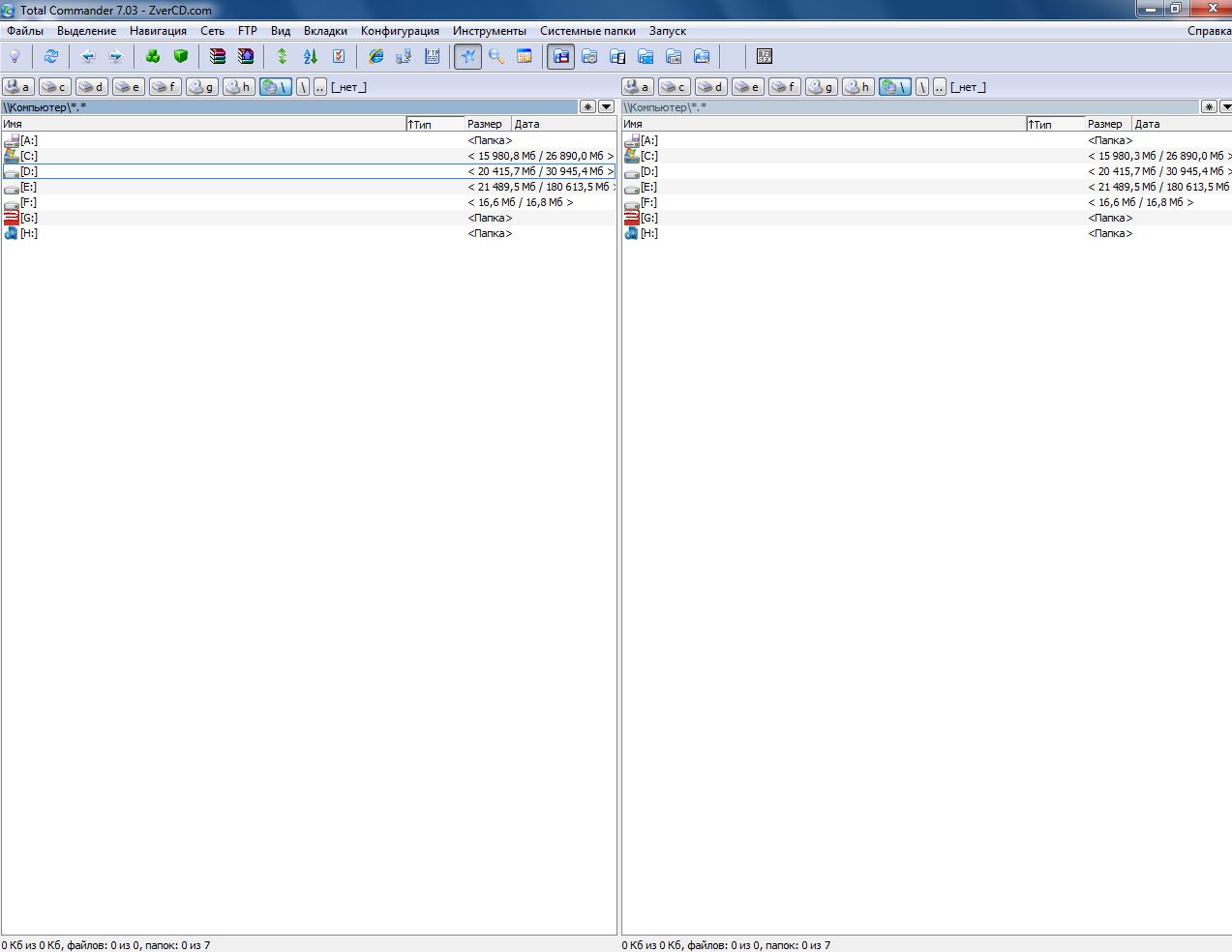1232x952 pixels.
Task: Sort left panel by Тип column
Action: tap(436, 124)
